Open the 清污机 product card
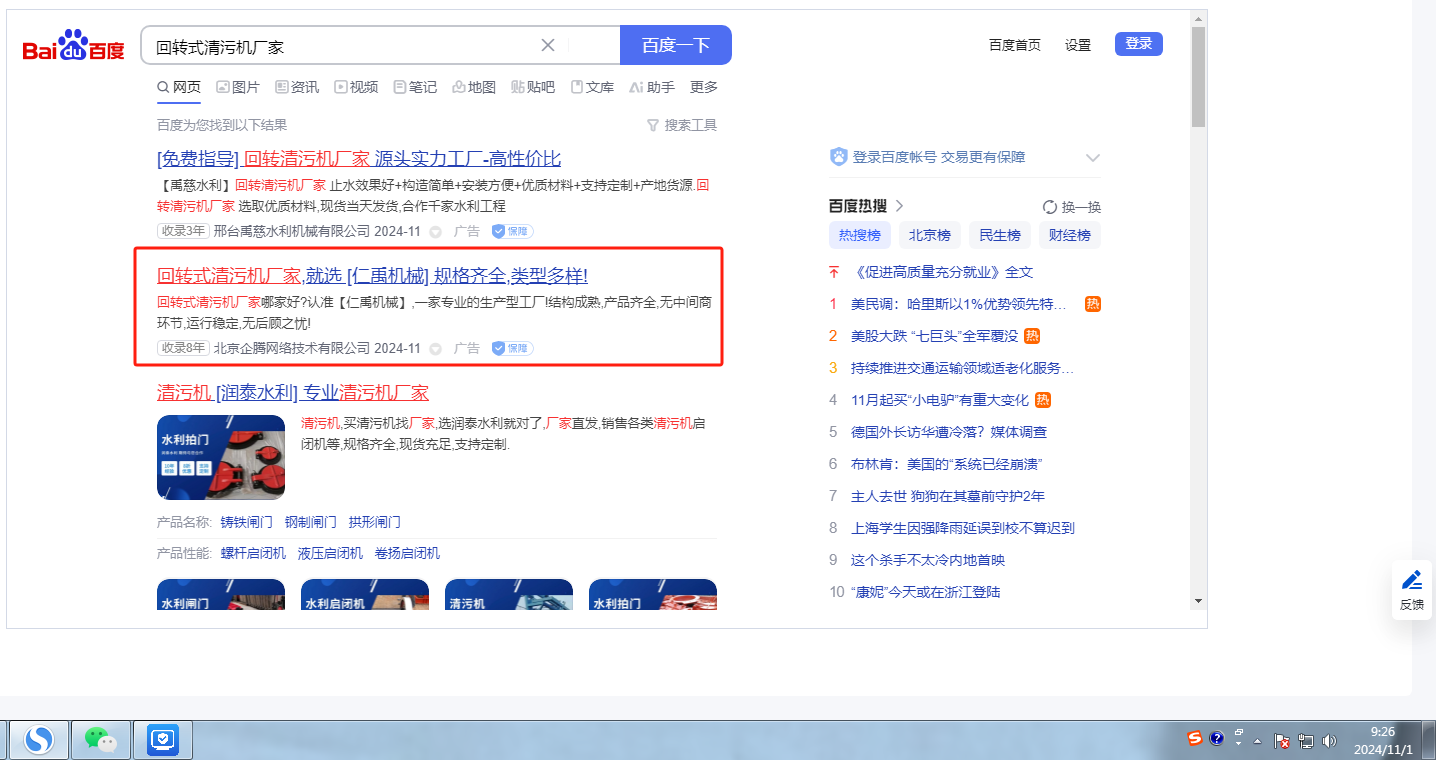 pyautogui.click(x=509, y=594)
